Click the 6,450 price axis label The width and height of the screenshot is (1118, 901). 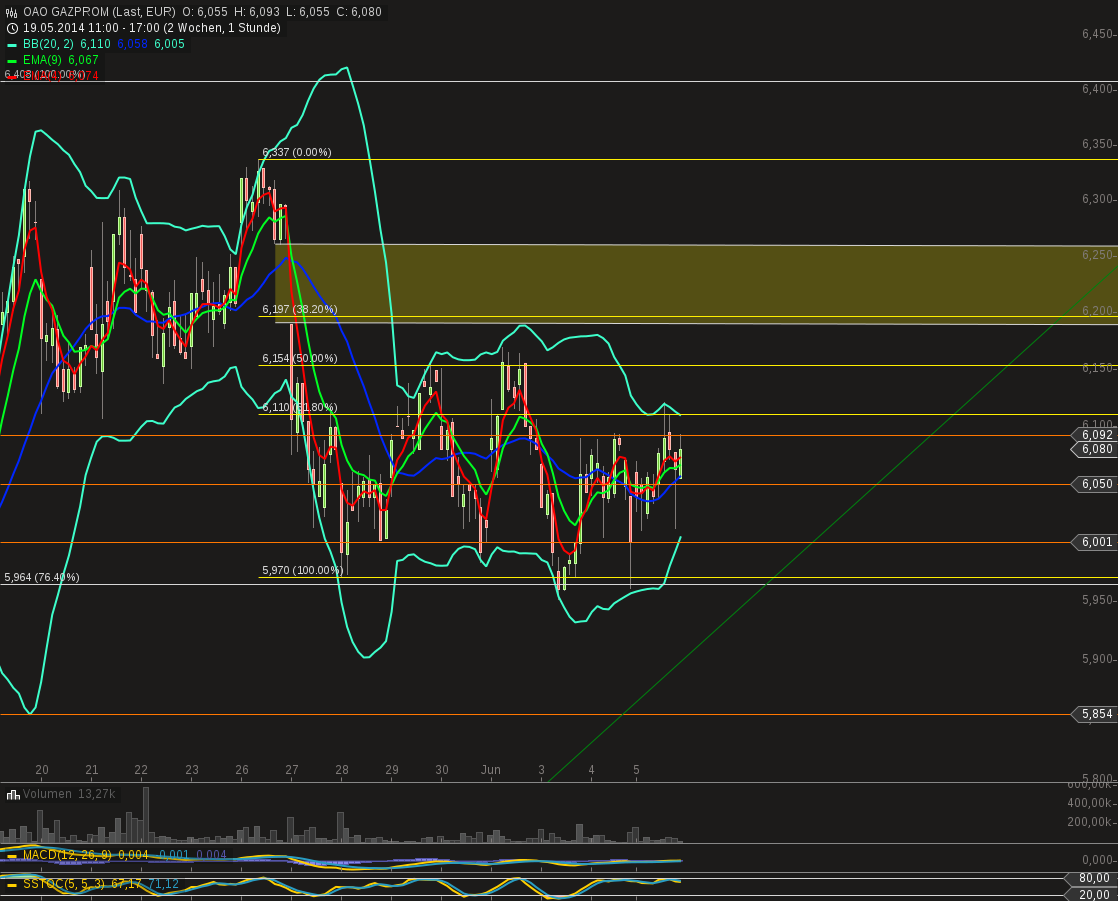(x=1097, y=34)
